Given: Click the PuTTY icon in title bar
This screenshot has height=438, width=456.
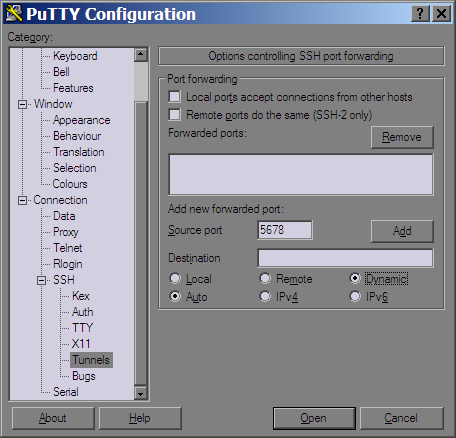Looking at the screenshot, I should click(13, 14).
